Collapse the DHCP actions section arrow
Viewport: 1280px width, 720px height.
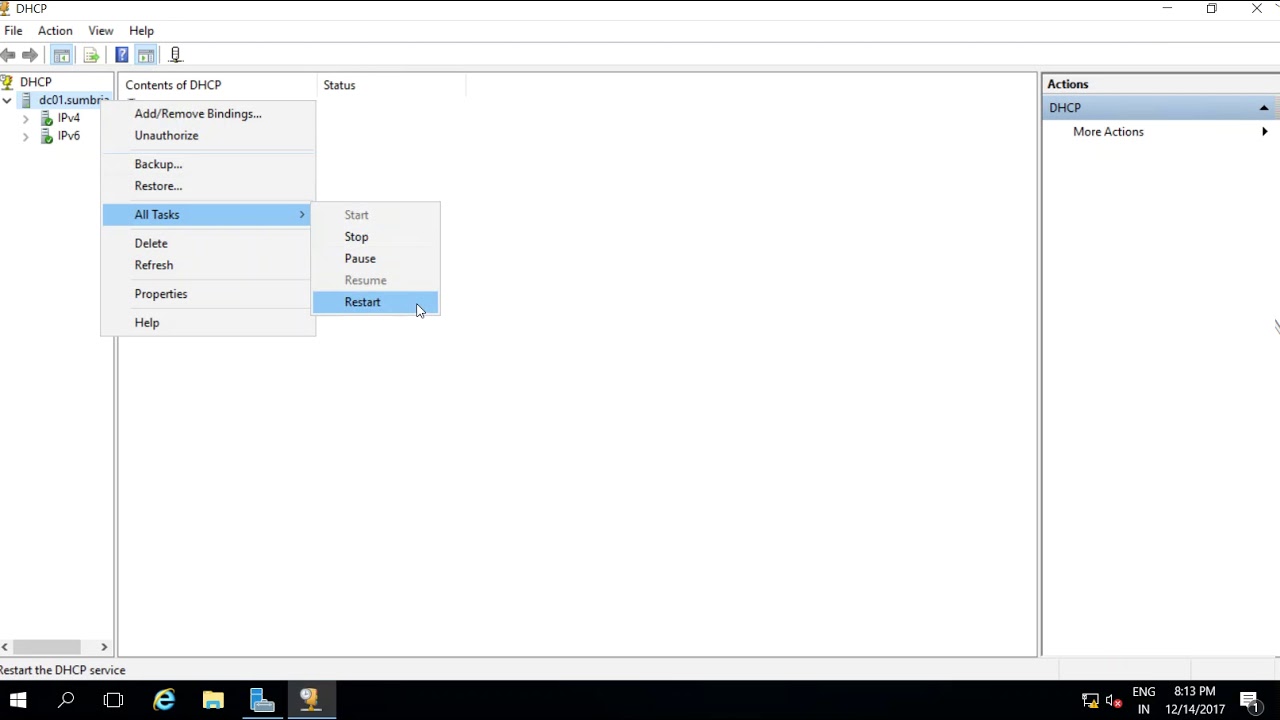[1264, 108]
